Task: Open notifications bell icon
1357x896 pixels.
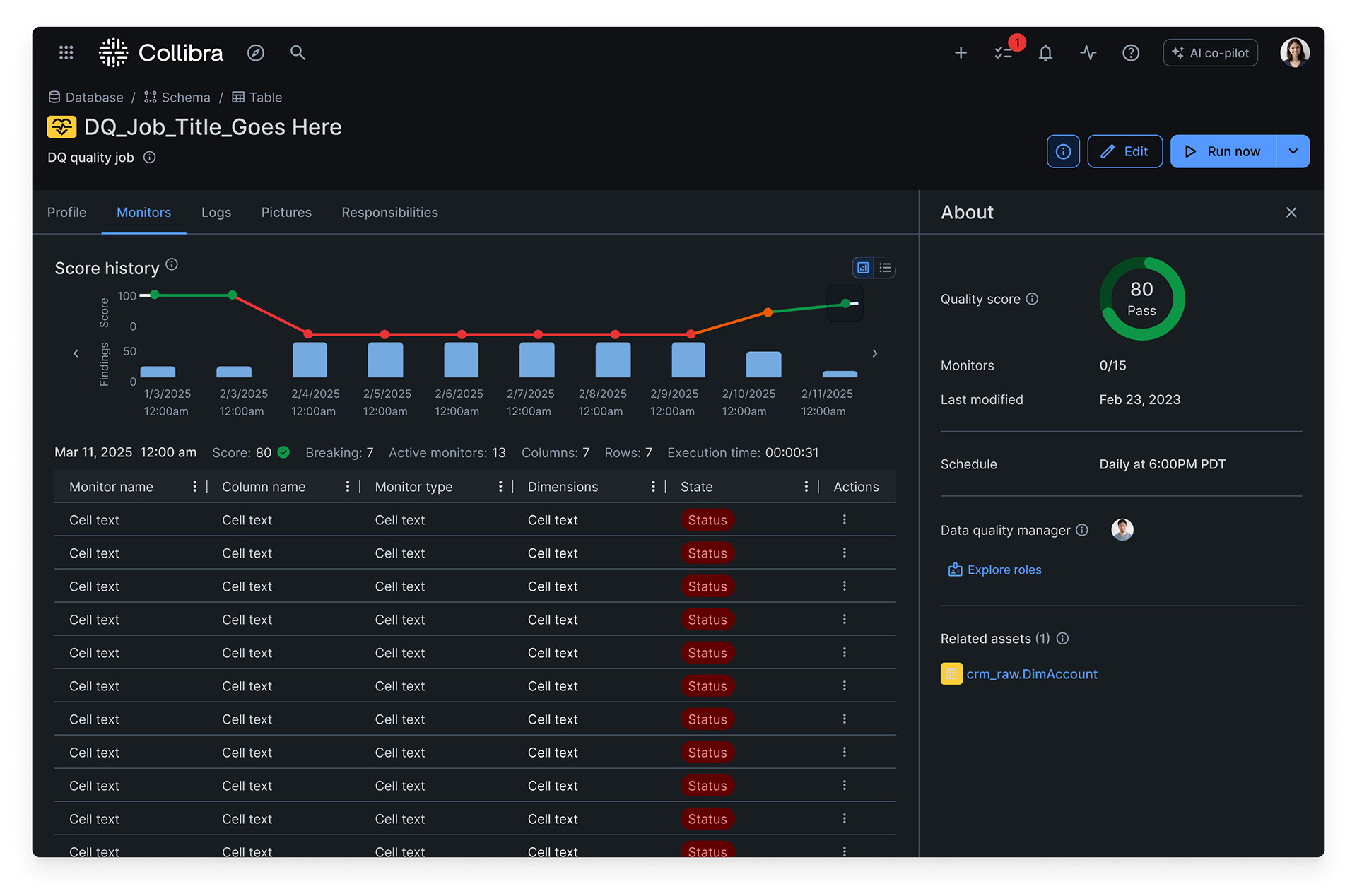Action: click(x=1046, y=53)
